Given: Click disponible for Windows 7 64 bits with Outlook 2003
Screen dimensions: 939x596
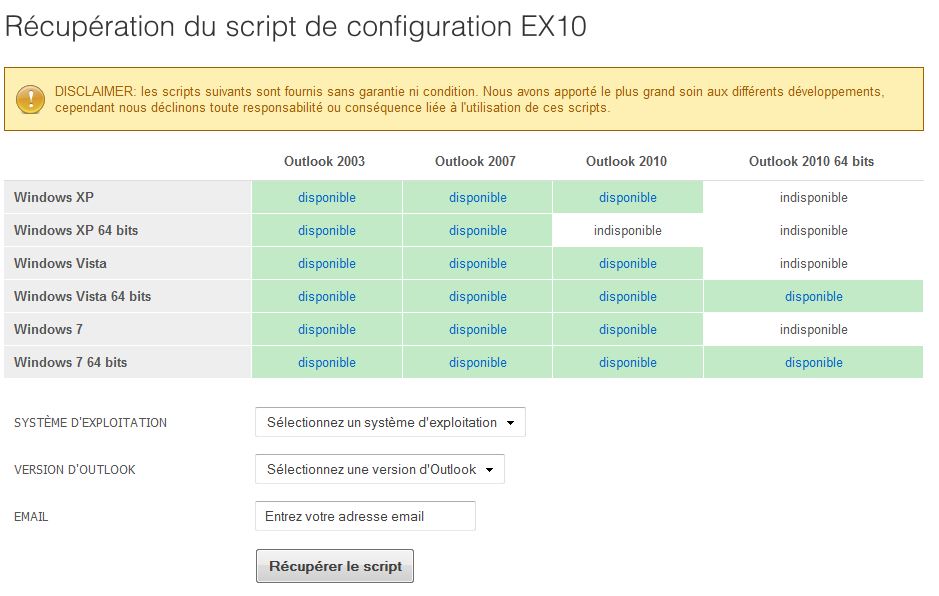Looking at the screenshot, I should pos(327,362).
